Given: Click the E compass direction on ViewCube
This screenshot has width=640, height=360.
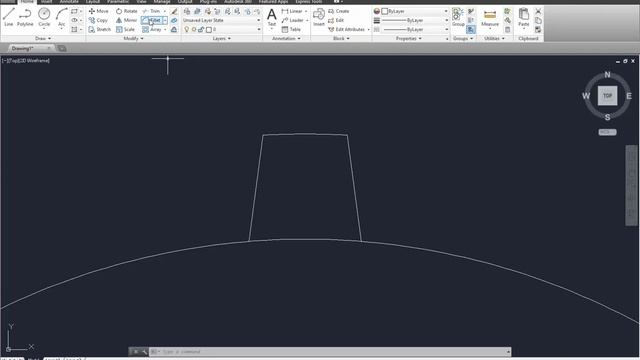Looking at the screenshot, I should (x=629, y=96).
